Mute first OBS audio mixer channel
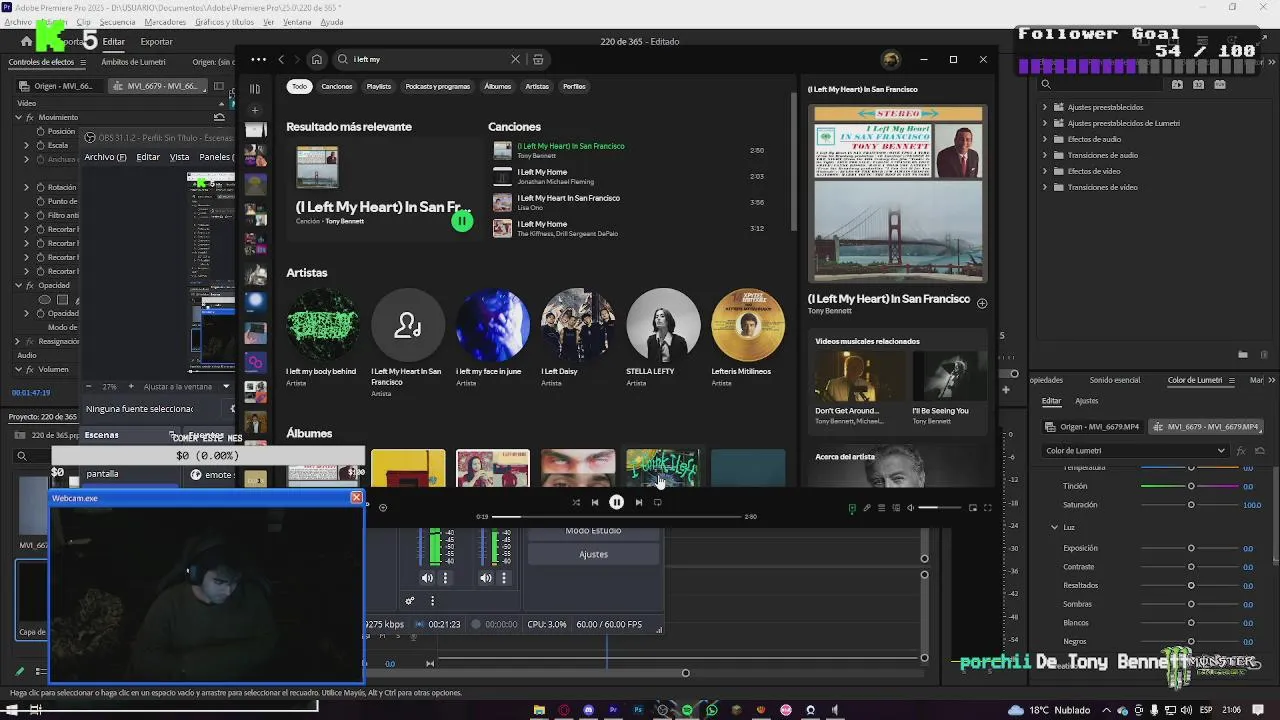 [427, 578]
